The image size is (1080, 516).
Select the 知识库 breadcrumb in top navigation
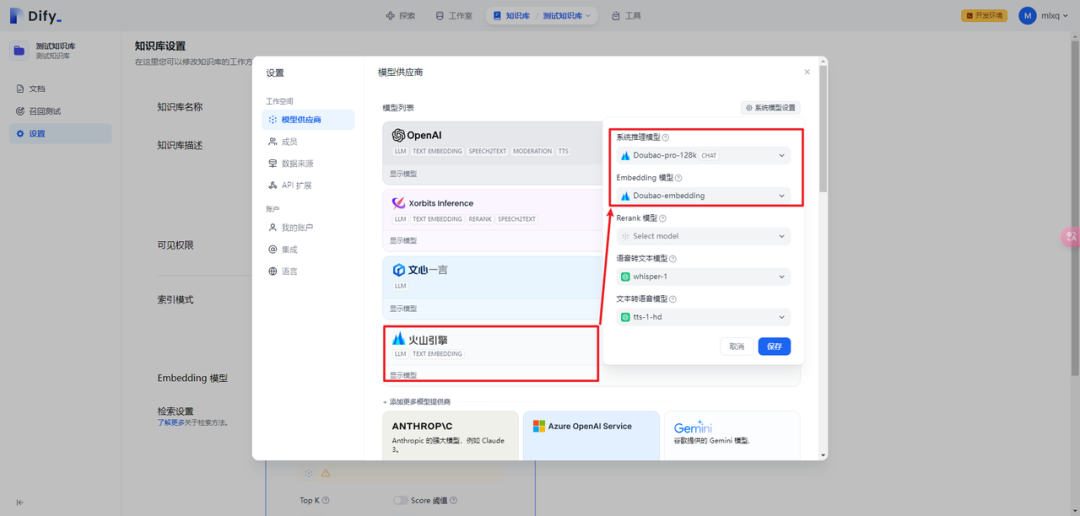click(511, 15)
